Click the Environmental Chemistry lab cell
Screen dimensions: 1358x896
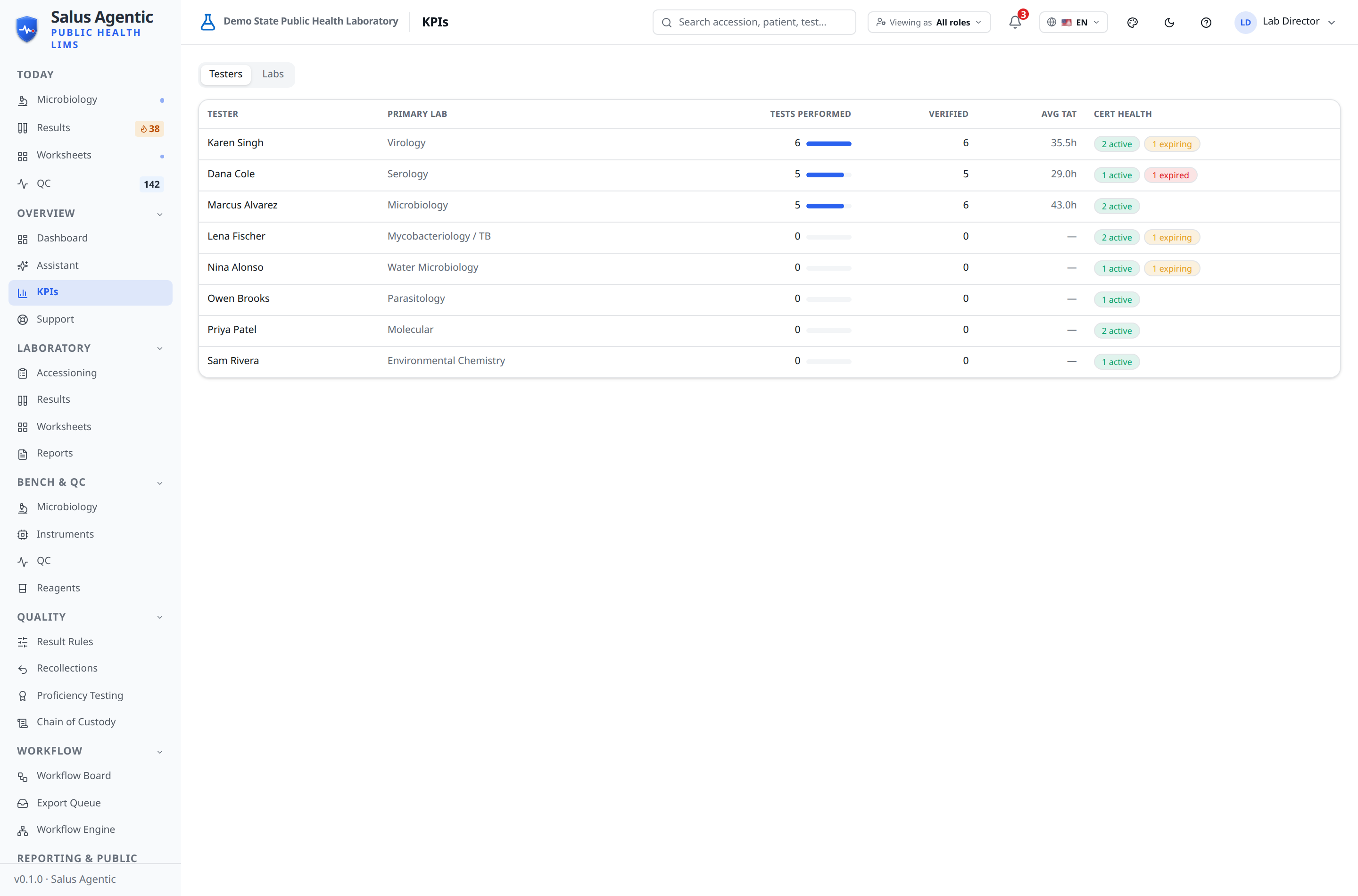tap(446, 361)
